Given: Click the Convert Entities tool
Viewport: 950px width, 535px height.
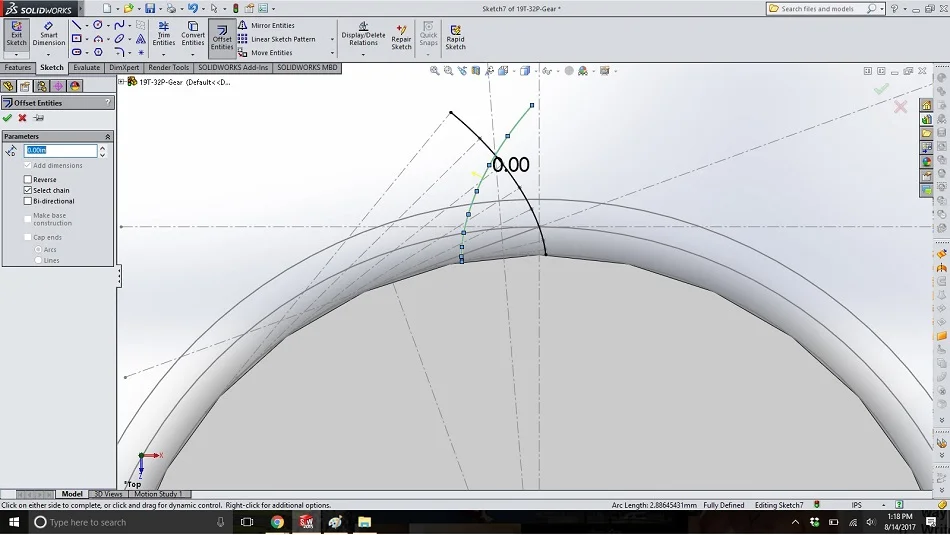Looking at the screenshot, I should [x=193, y=34].
